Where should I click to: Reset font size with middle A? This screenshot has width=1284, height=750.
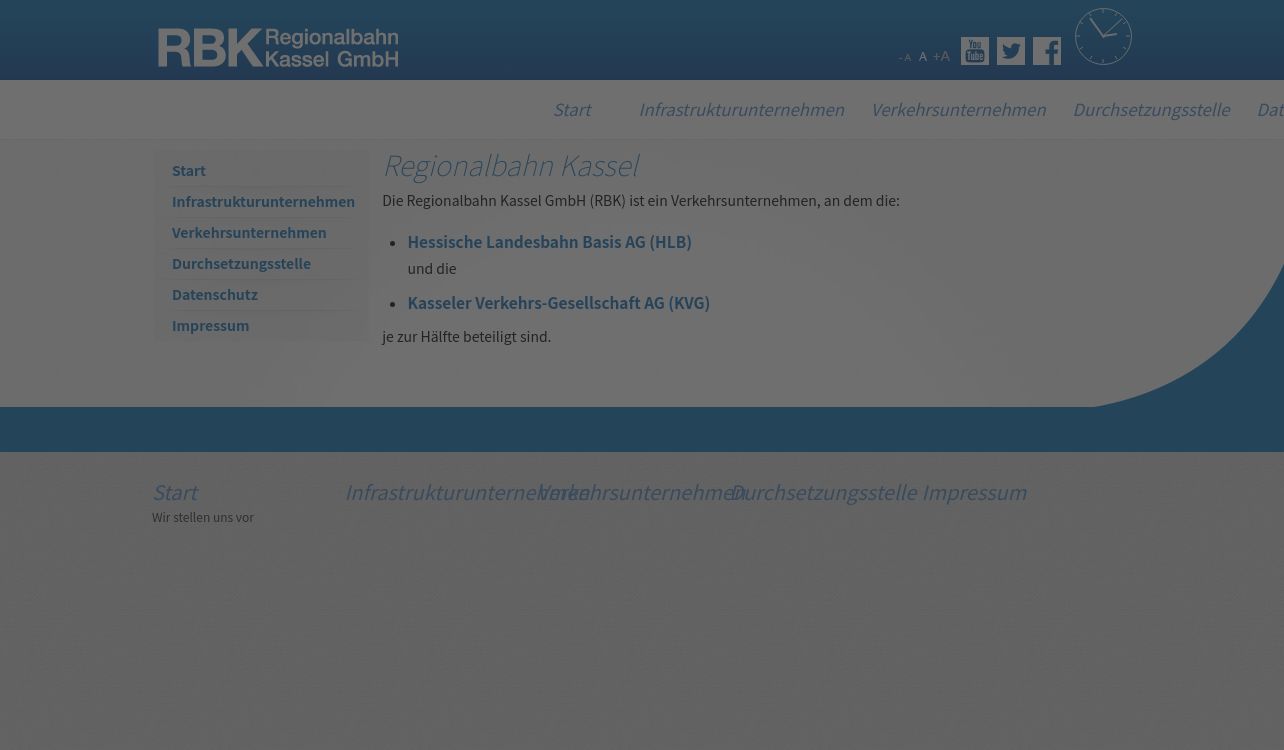(x=923, y=57)
